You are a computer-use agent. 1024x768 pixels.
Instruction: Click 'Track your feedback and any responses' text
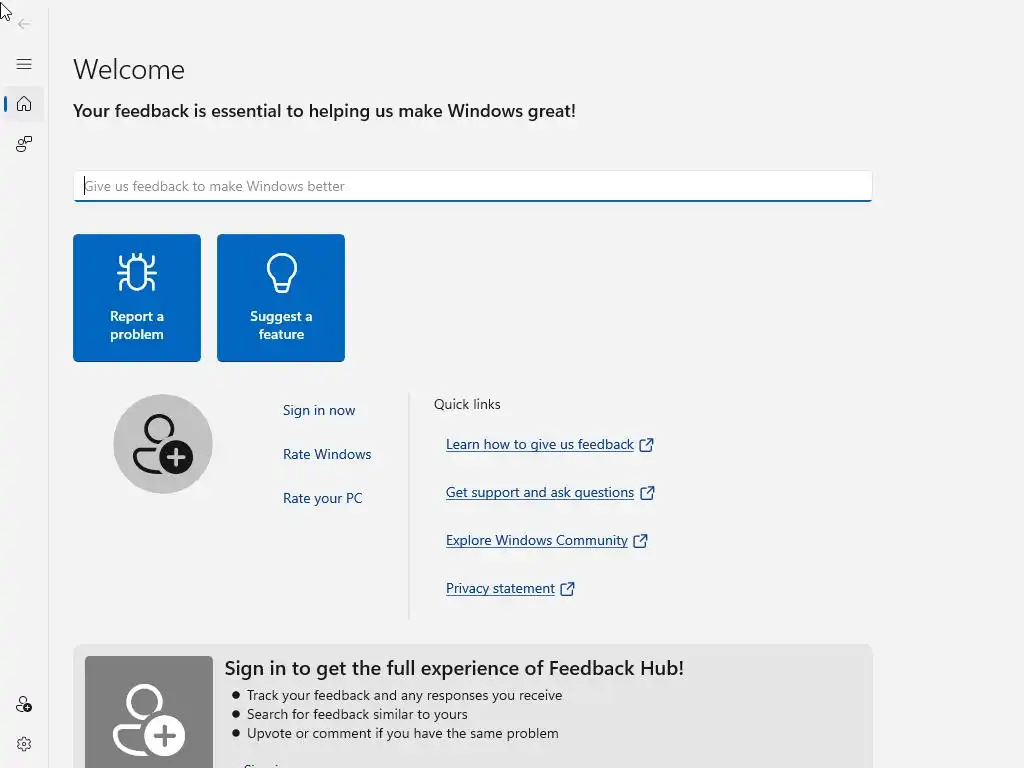[404, 696]
